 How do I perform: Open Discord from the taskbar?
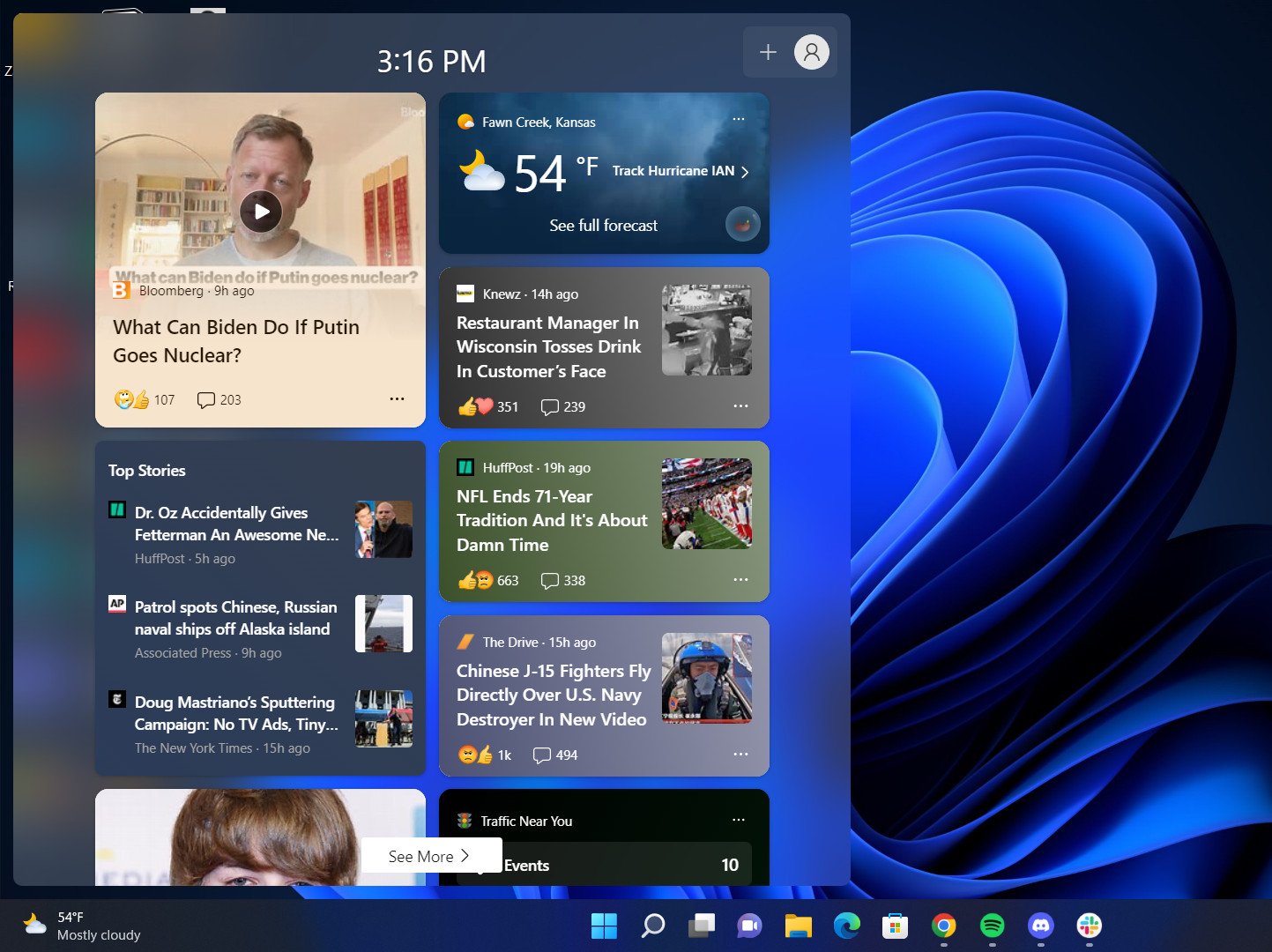tap(1040, 926)
